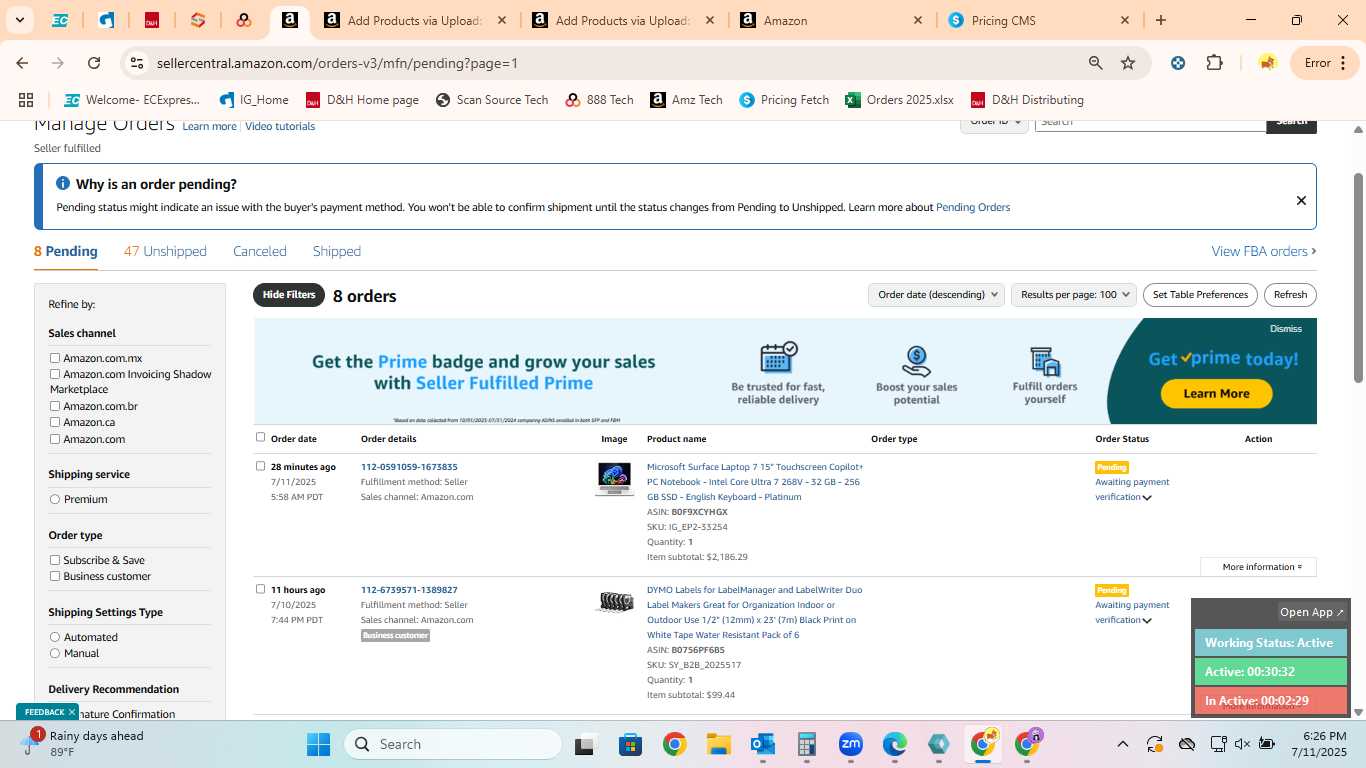
Task: Check the Subscribe & Save order type
Action: point(55,560)
